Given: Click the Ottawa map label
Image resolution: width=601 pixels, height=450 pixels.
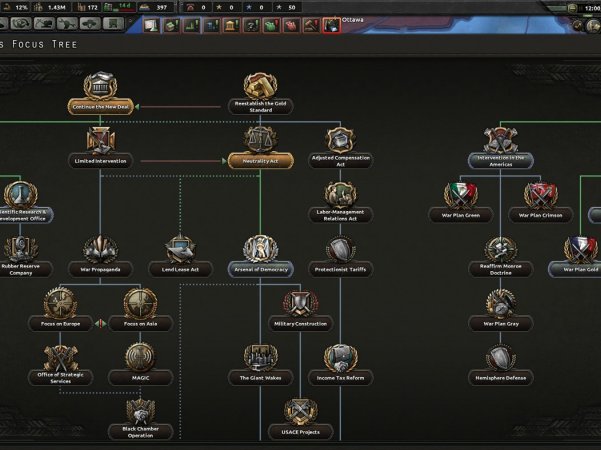Looking at the screenshot, I should 352,20.
